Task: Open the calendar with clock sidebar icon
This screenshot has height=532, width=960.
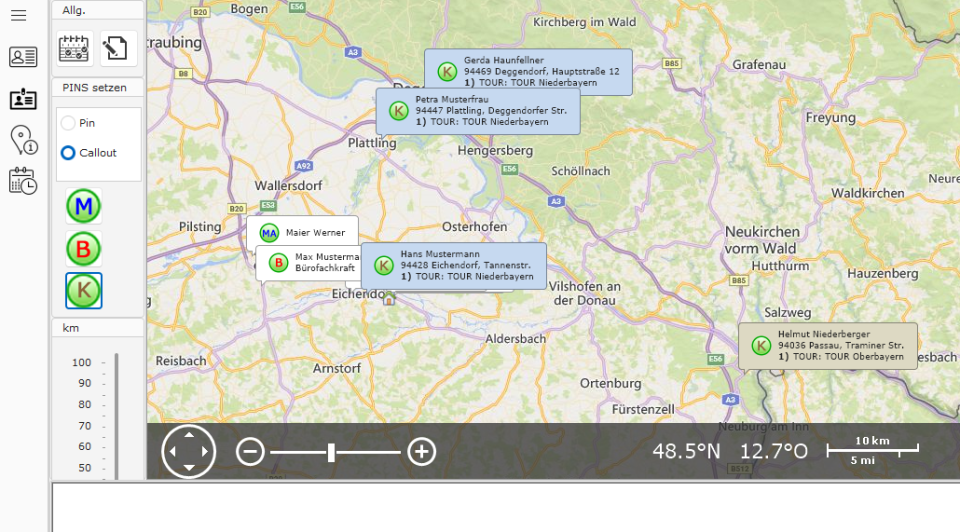Action: coord(23,181)
